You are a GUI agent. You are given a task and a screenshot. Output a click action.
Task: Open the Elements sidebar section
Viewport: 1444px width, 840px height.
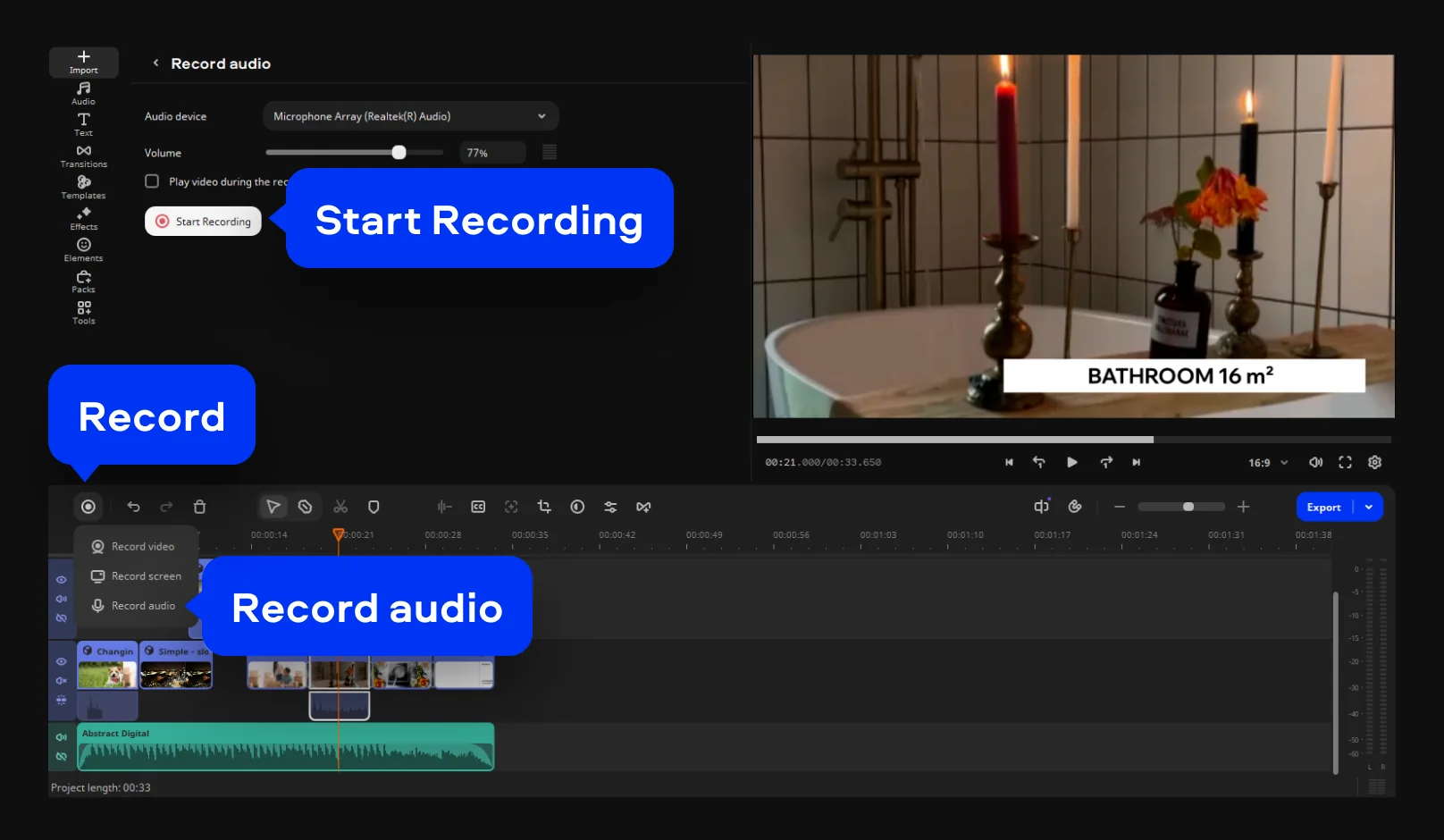pyautogui.click(x=84, y=249)
